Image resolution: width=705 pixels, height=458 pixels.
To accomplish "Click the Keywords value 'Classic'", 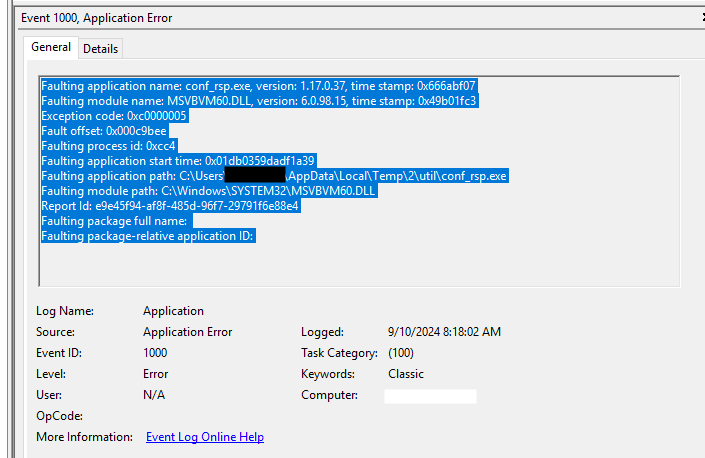I will [406, 374].
